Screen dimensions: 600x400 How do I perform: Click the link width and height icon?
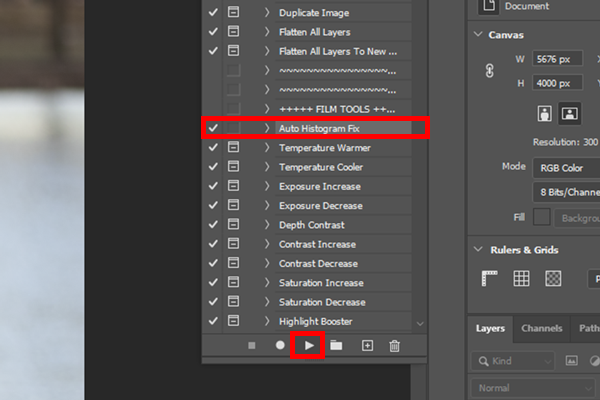coord(490,71)
